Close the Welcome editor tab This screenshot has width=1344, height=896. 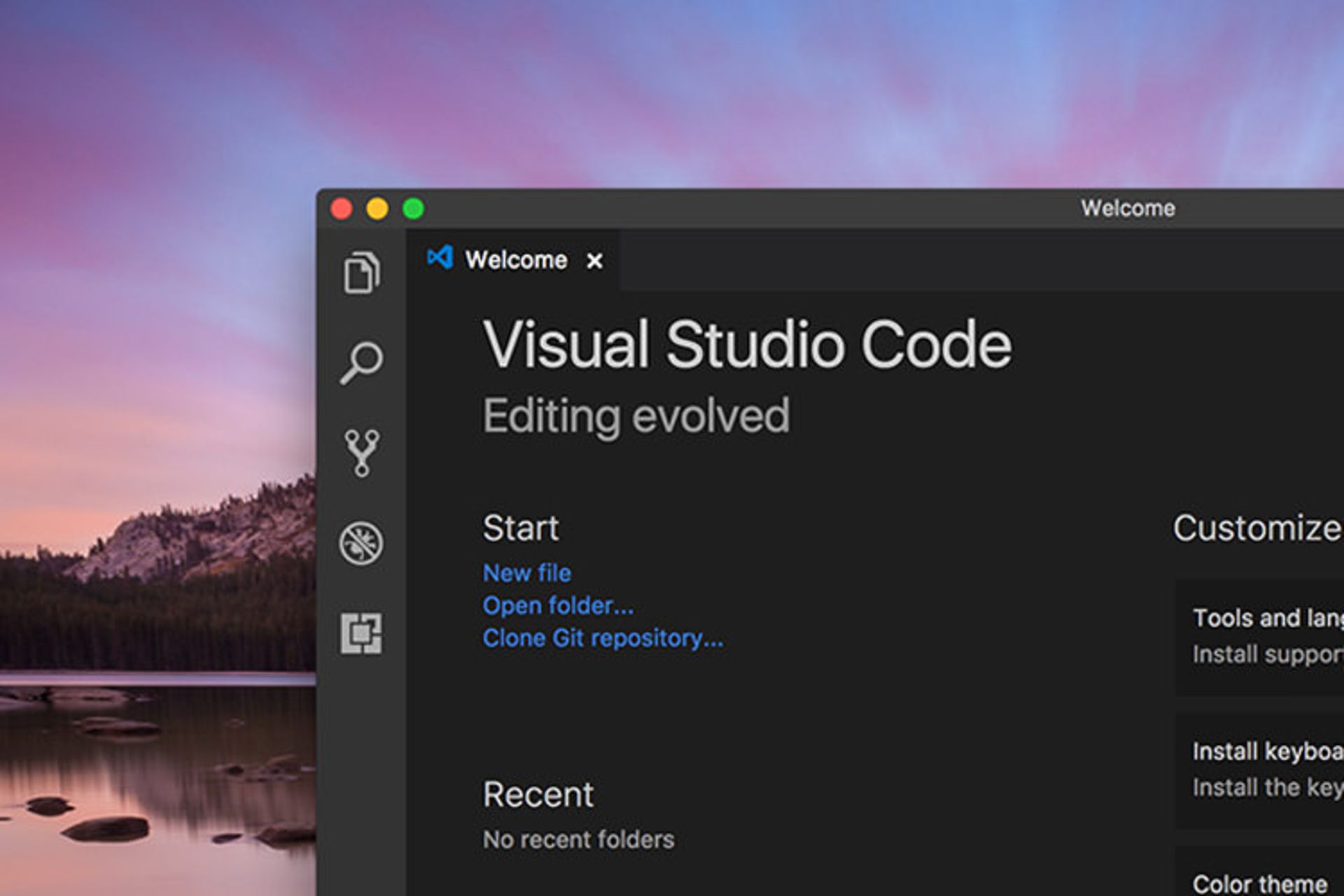[594, 261]
